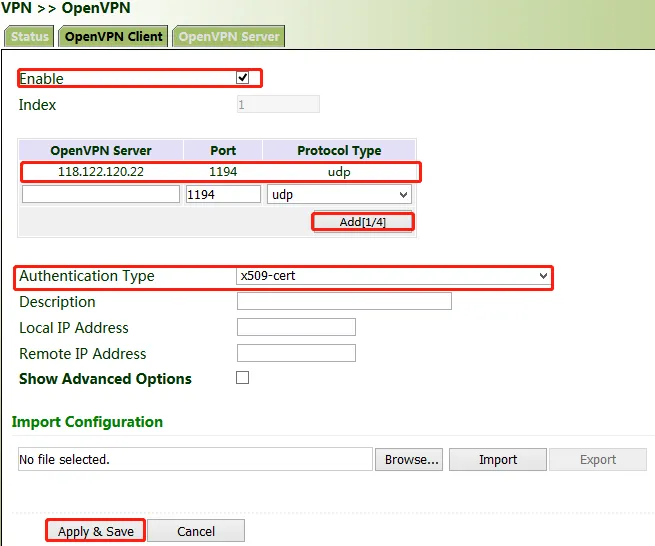Screen dimensions: 655x546
Task: Uncheck the Enable checkbox
Action: pos(242,78)
